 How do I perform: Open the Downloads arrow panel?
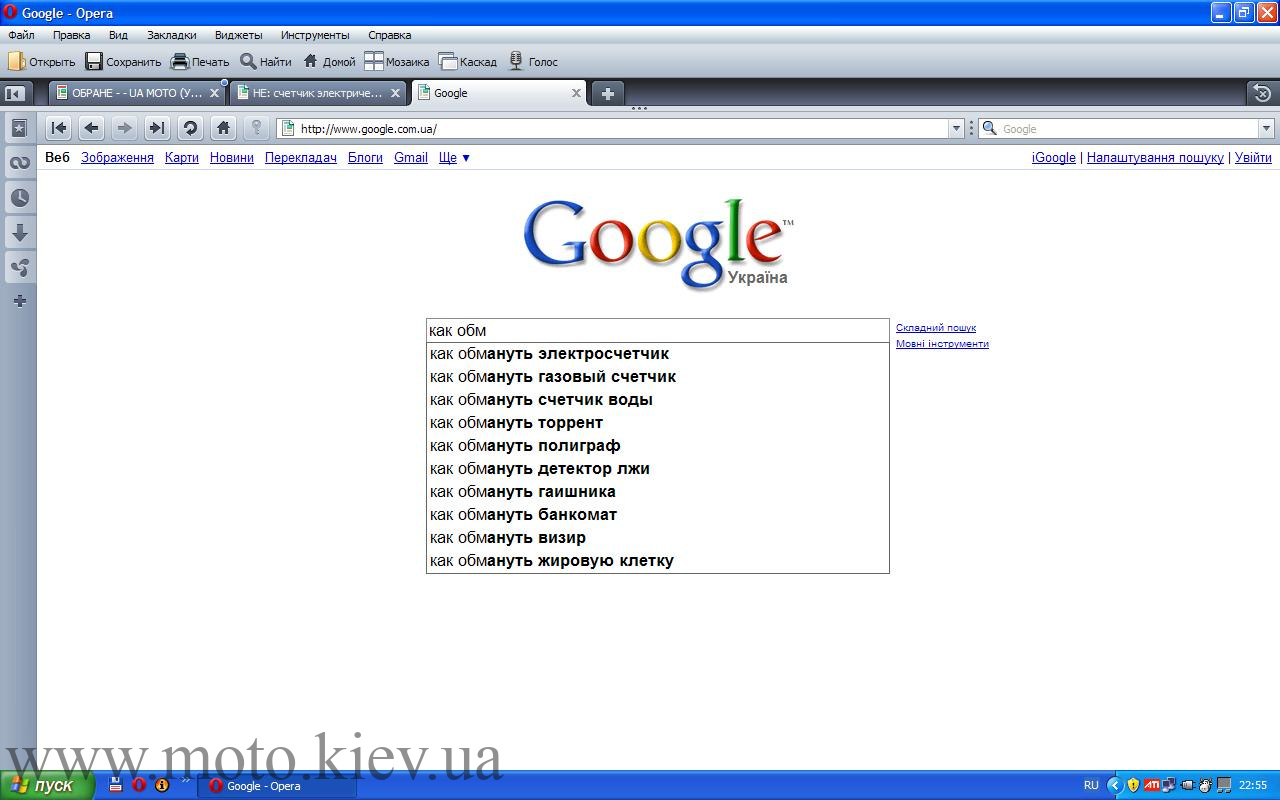[x=19, y=233]
